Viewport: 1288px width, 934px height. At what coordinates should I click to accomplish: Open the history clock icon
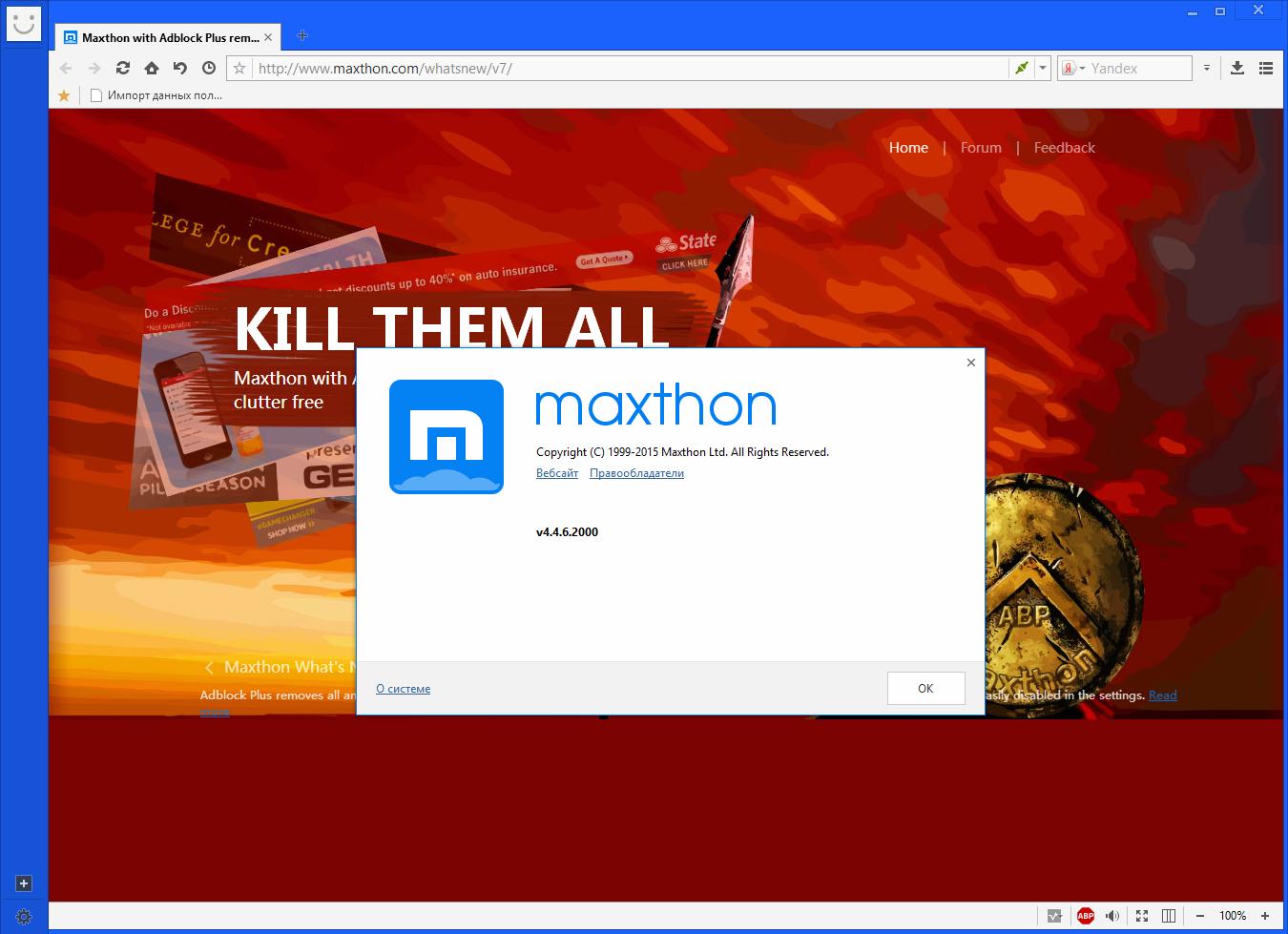coord(209,68)
